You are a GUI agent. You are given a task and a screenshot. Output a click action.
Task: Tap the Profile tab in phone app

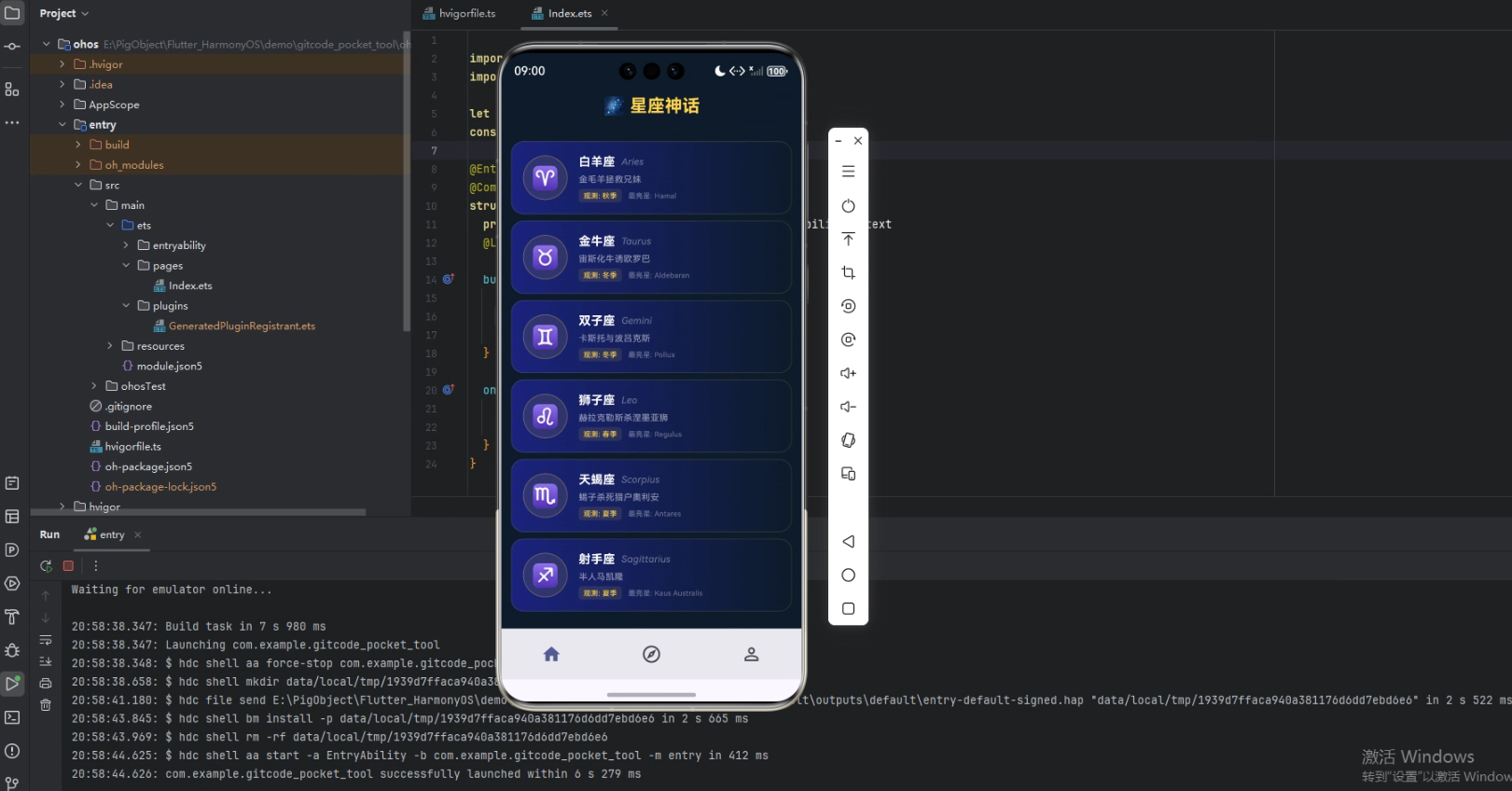coord(751,654)
